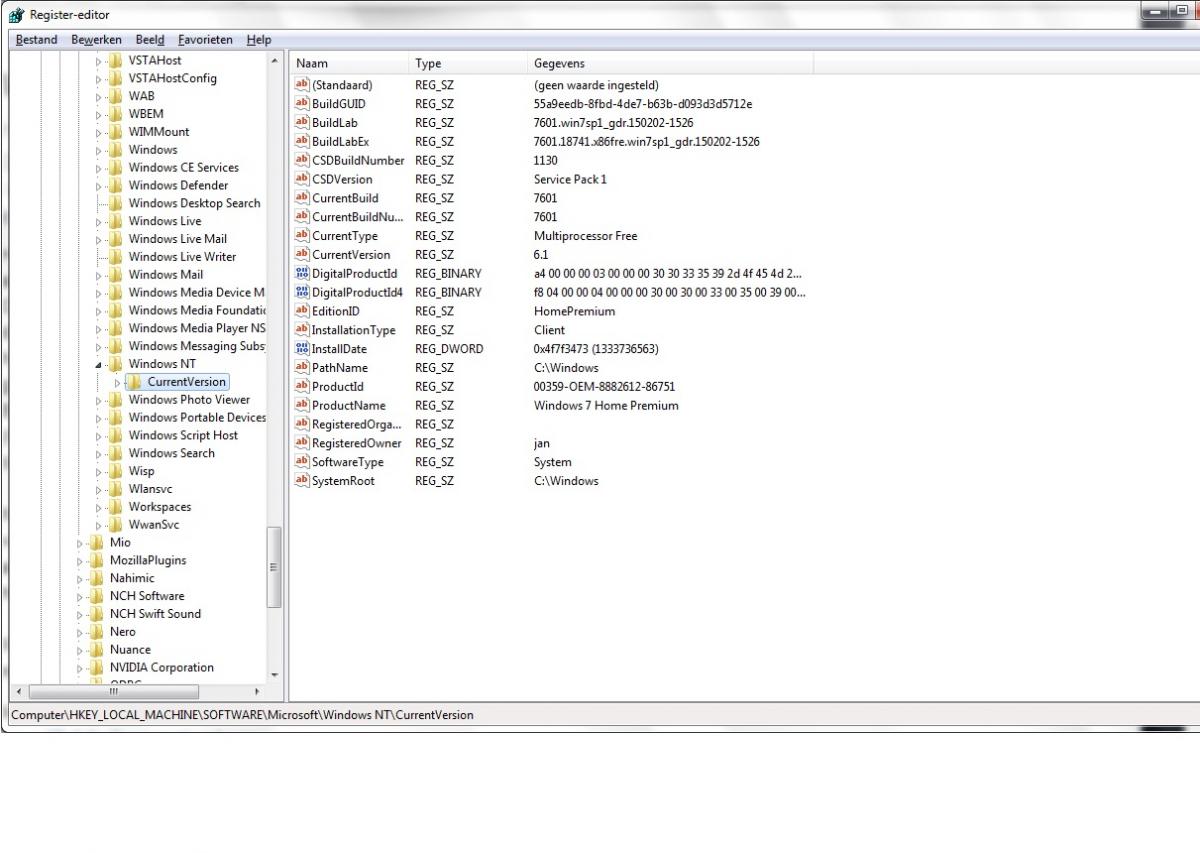The height and width of the screenshot is (853, 1200).
Task: Click the tree scroll up arrow
Action: tap(275, 61)
